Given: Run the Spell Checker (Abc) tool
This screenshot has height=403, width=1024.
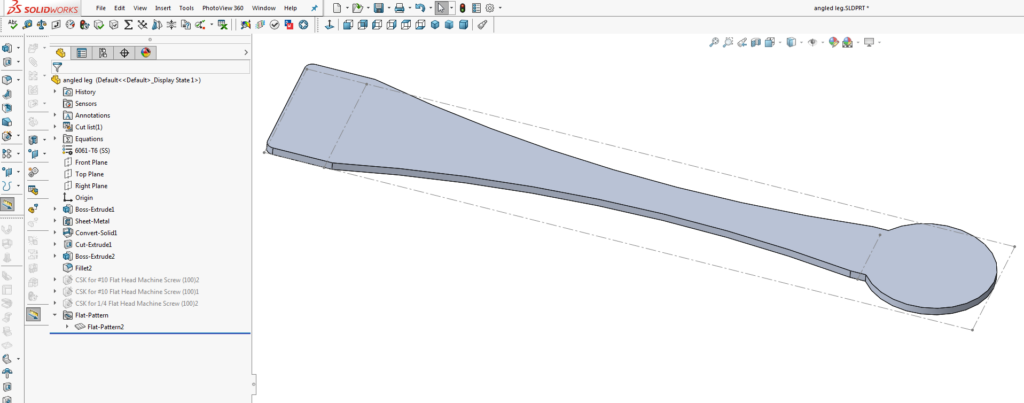Looking at the screenshot, I should point(12,25).
